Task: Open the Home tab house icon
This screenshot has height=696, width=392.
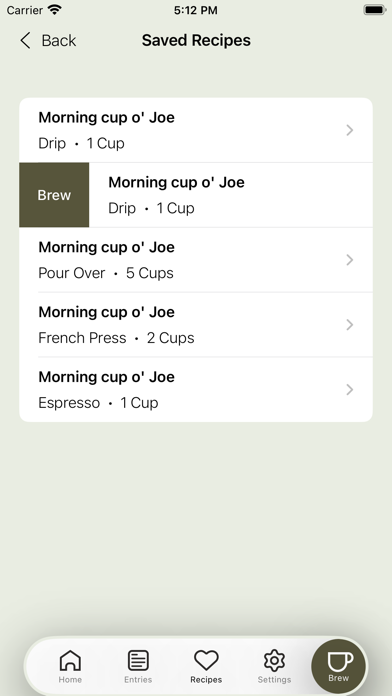Action: pos(70,660)
